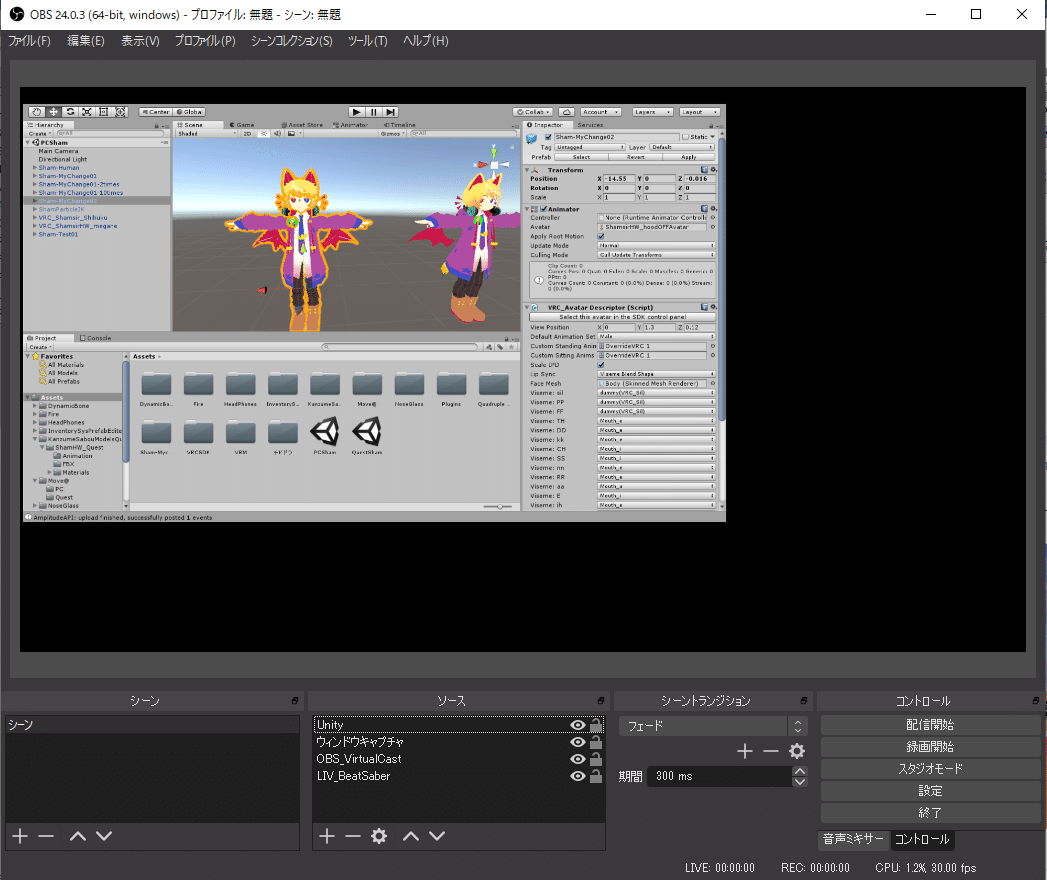Open the Account dropdown in the Unity toolbar

[x=600, y=112]
